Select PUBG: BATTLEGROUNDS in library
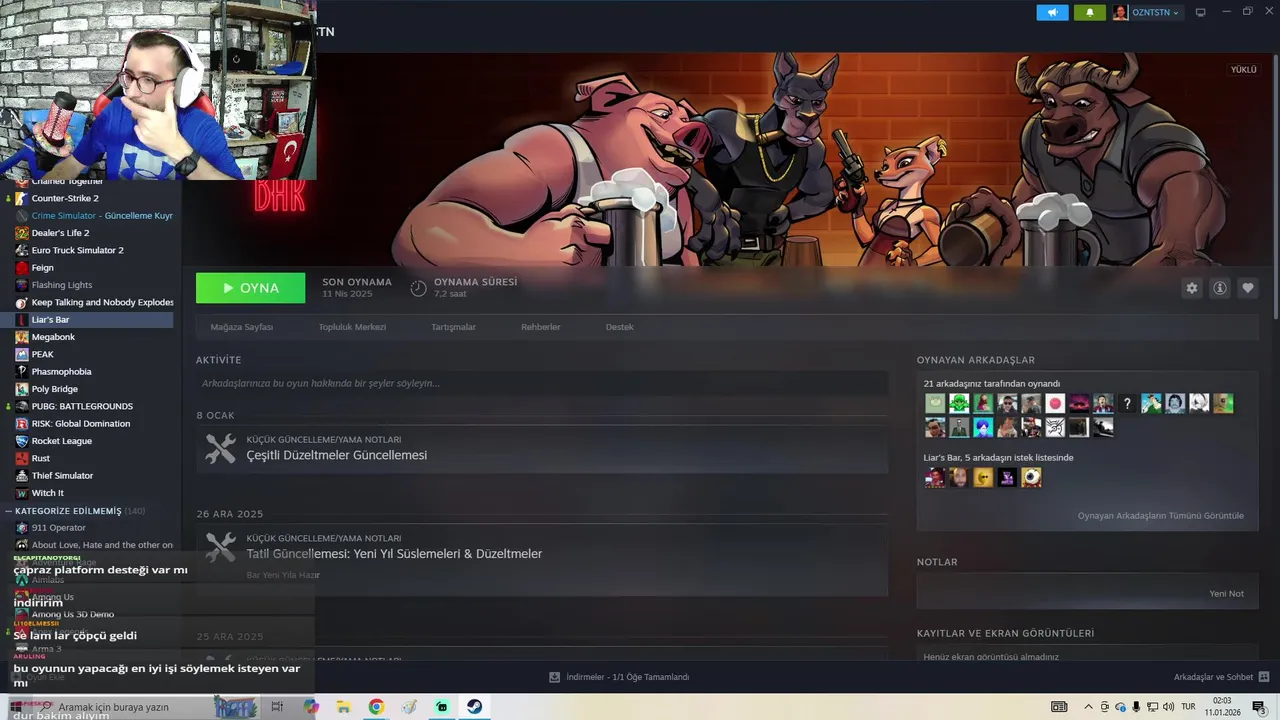Screen dimensions: 1280x720 82,406
